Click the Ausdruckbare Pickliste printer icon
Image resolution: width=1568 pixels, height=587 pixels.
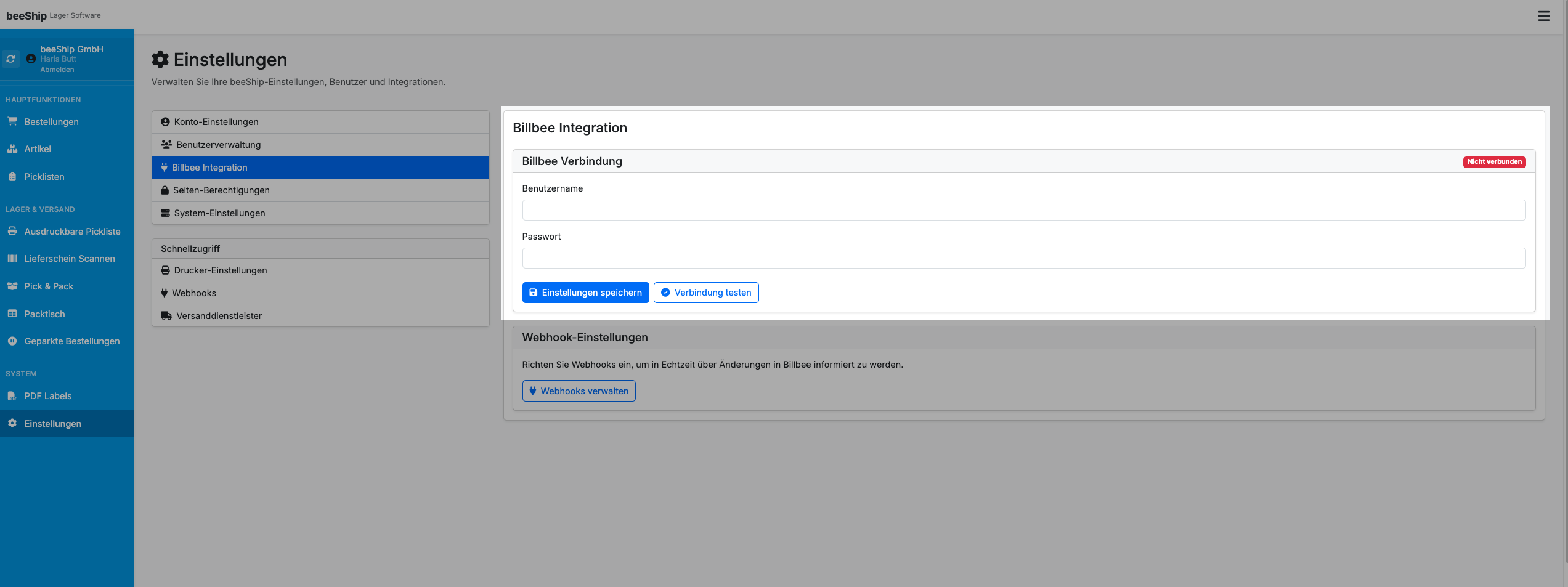coord(12,232)
